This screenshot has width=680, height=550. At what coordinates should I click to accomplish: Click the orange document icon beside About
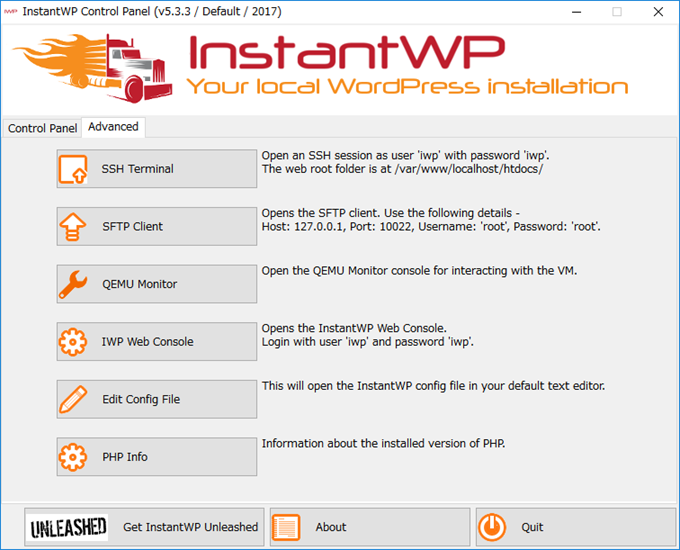coord(286,527)
